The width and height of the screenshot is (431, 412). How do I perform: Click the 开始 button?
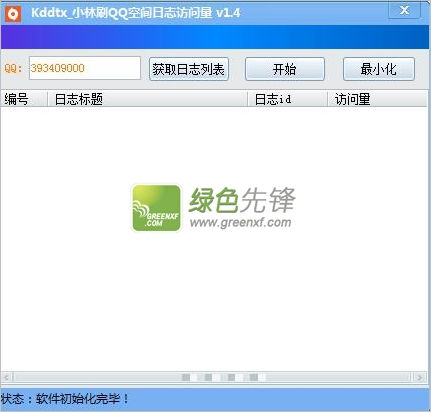tap(285, 69)
